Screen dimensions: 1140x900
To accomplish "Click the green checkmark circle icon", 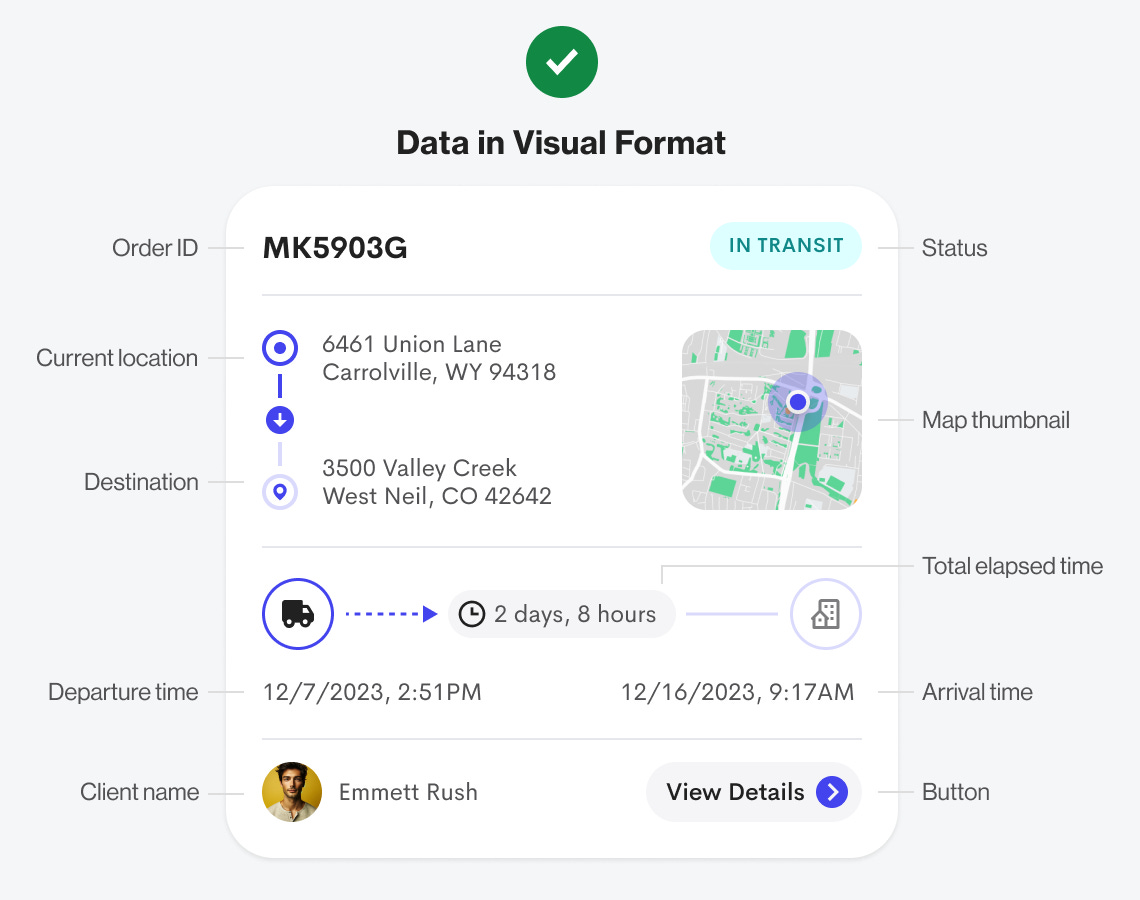I will (x=562, y=62).
